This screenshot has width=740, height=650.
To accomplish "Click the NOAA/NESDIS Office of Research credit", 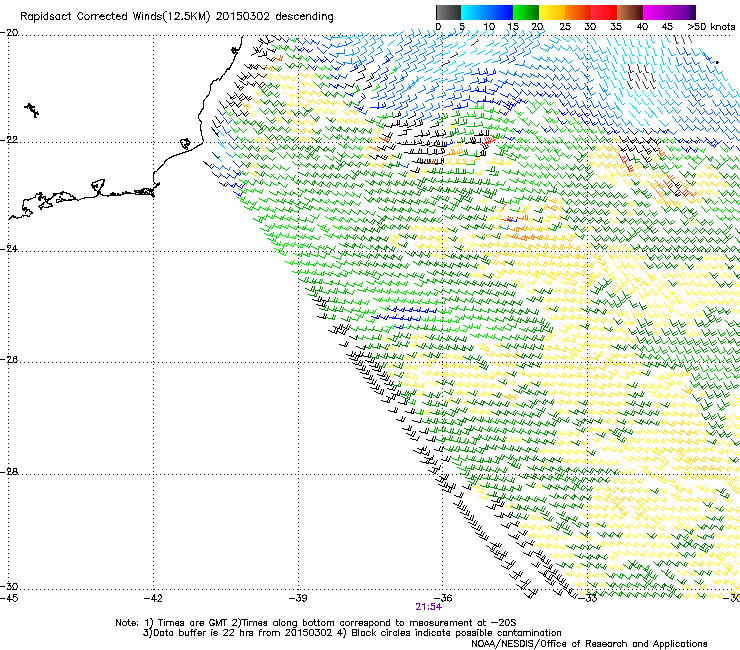I will pos(589,644).
